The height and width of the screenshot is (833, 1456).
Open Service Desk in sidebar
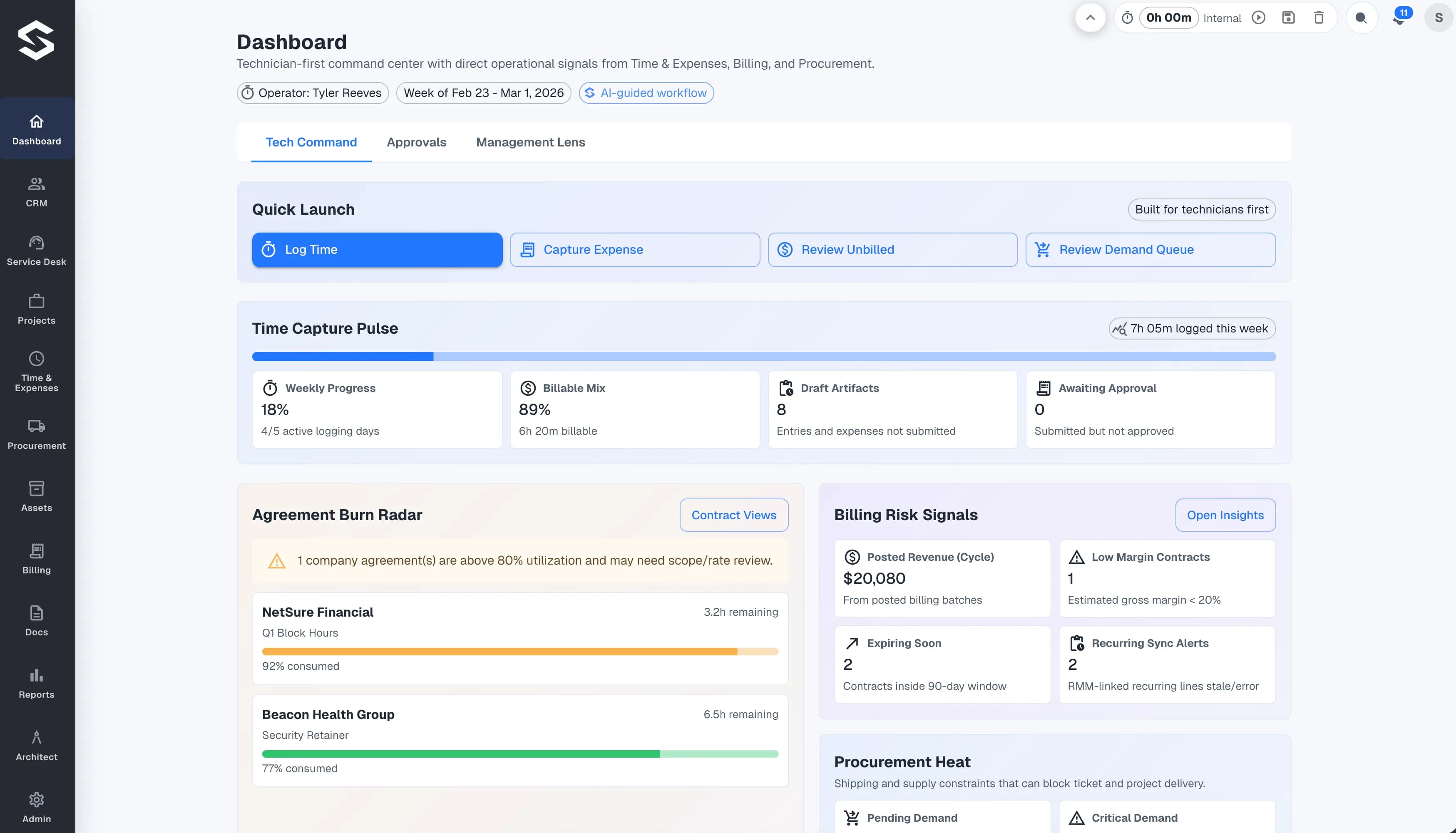37,250
